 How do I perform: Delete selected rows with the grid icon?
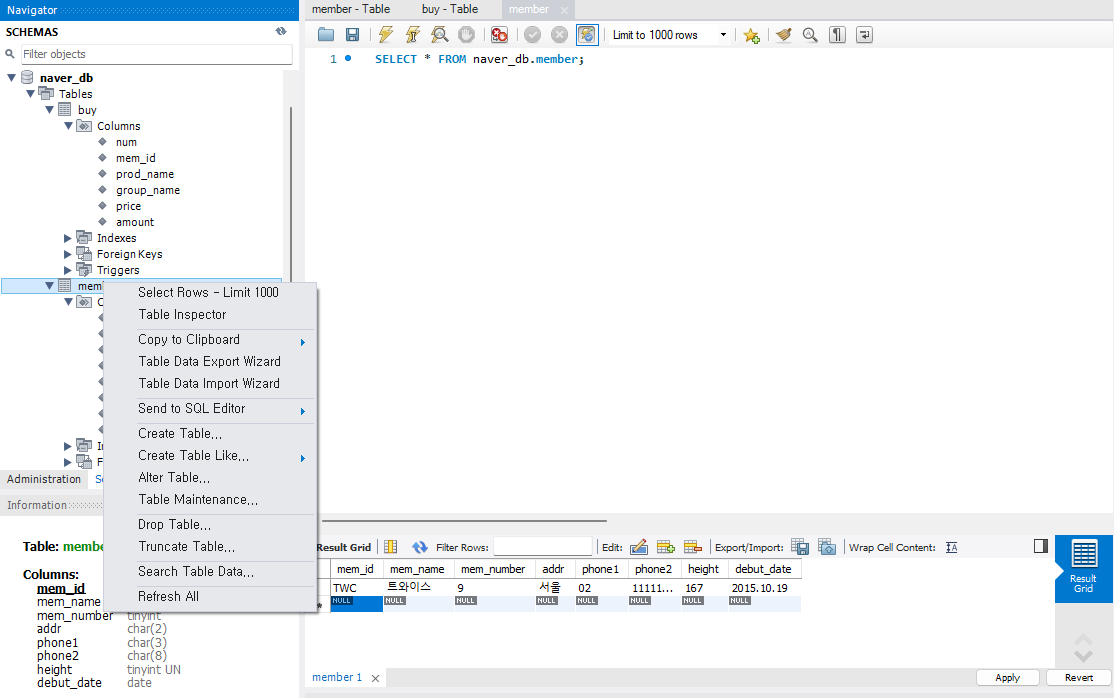(x=693, y=547)
